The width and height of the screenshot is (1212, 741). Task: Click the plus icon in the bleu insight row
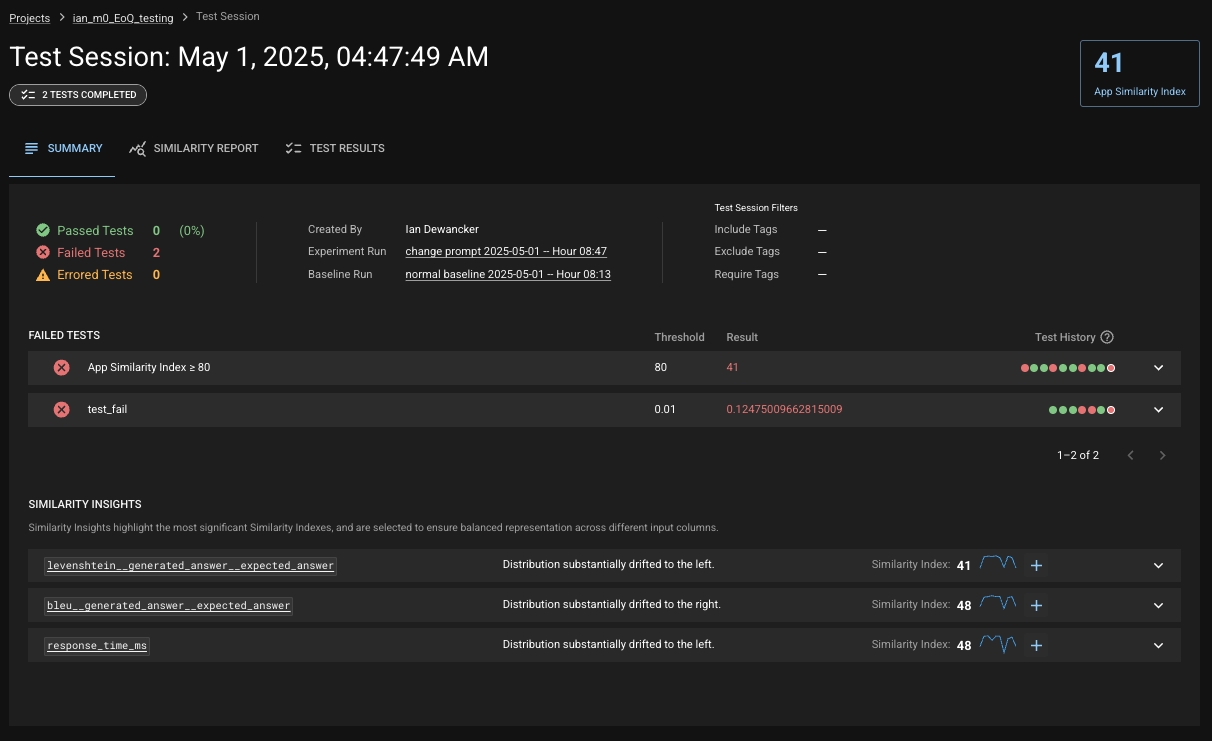(1037, 605)
